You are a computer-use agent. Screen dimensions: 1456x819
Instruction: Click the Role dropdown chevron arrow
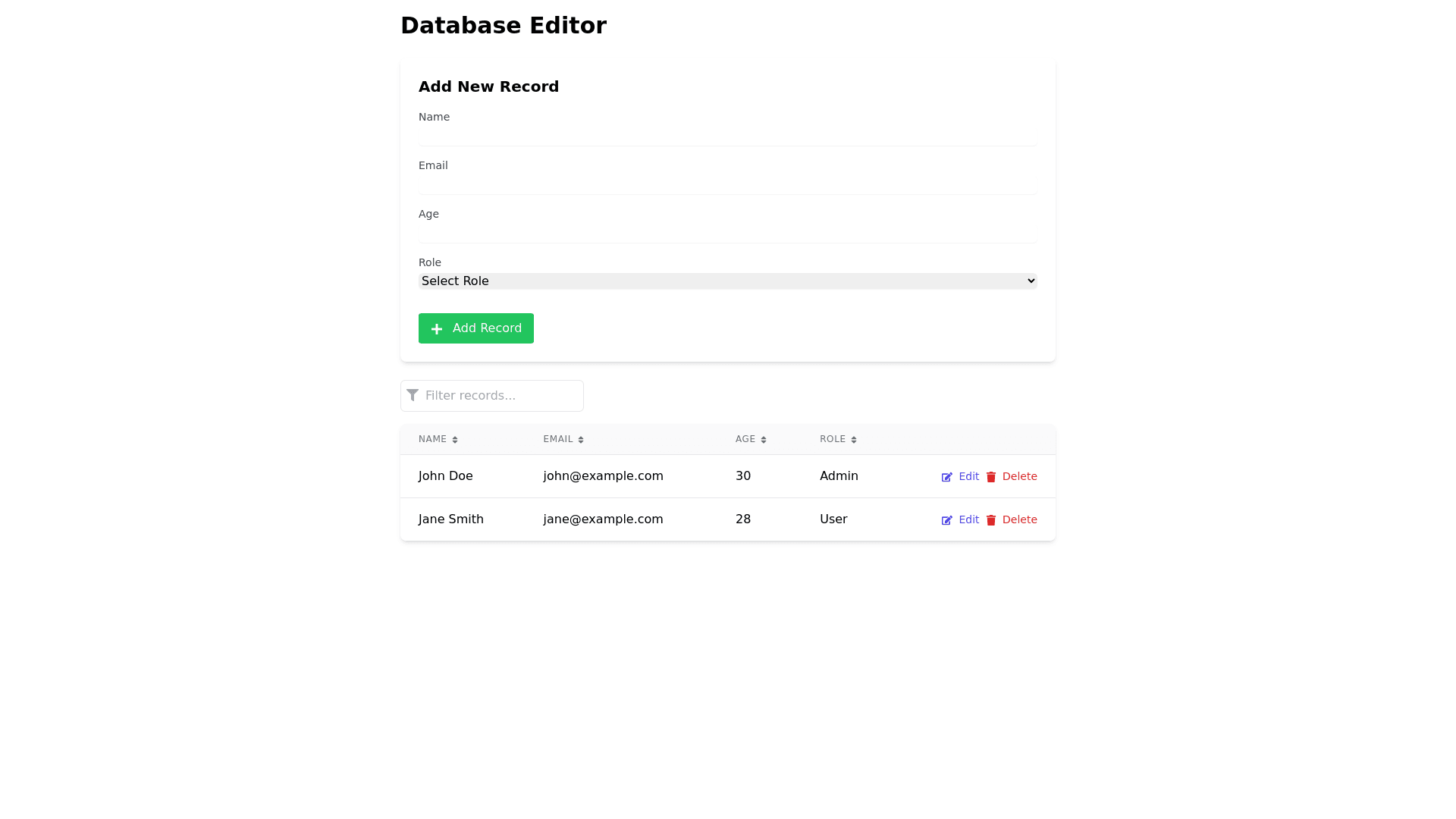click(1031, 281)
